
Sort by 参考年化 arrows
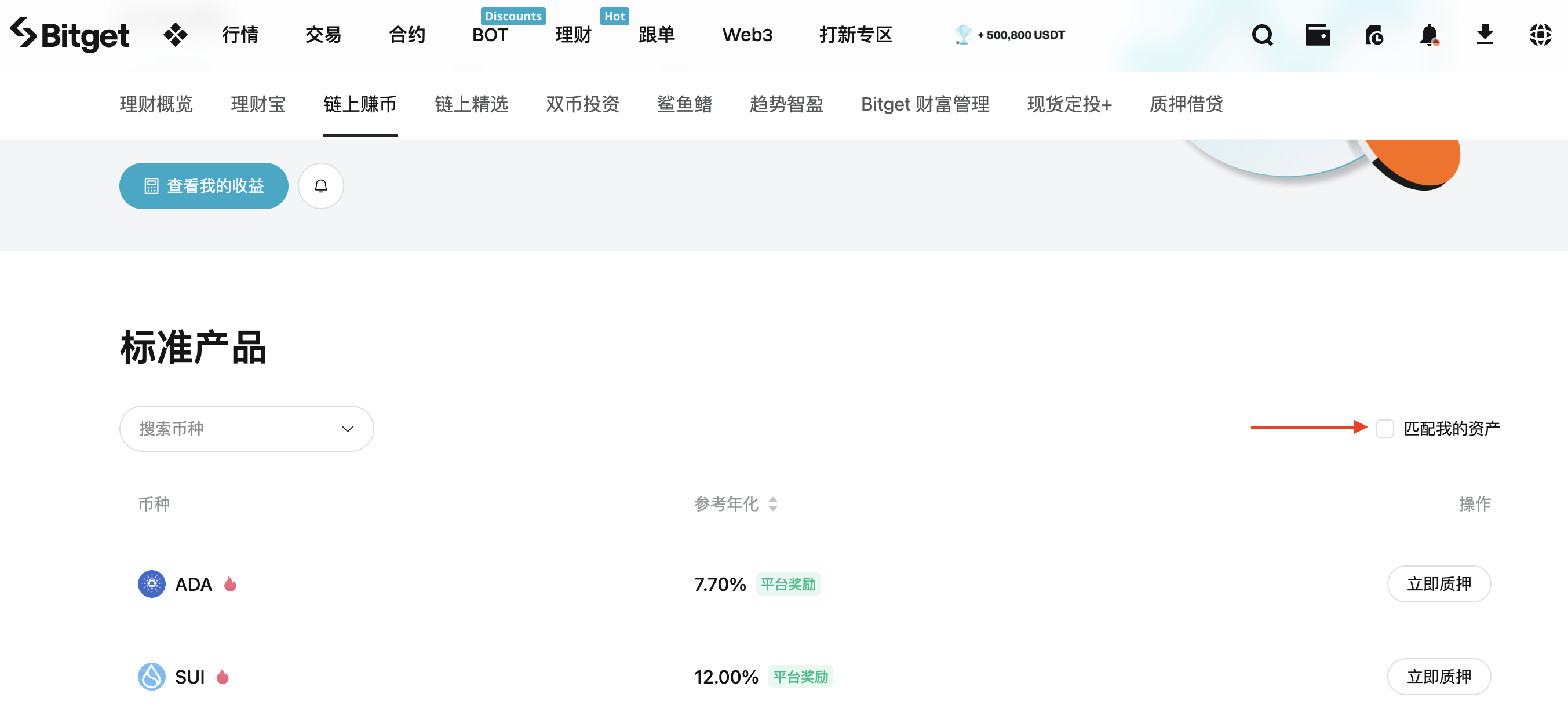pos(772,503)
